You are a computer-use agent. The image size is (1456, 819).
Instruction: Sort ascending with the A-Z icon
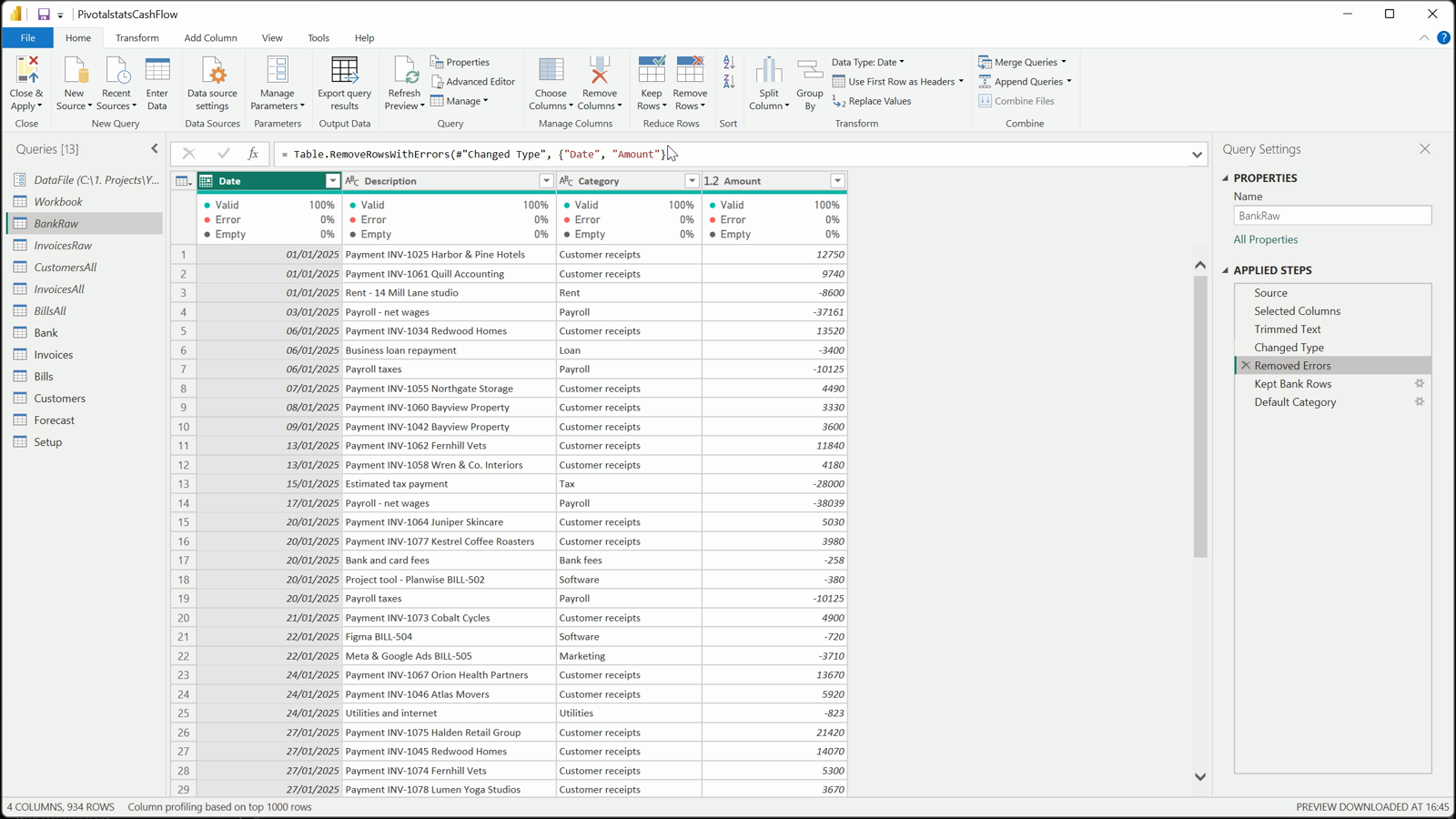point(729,62)
